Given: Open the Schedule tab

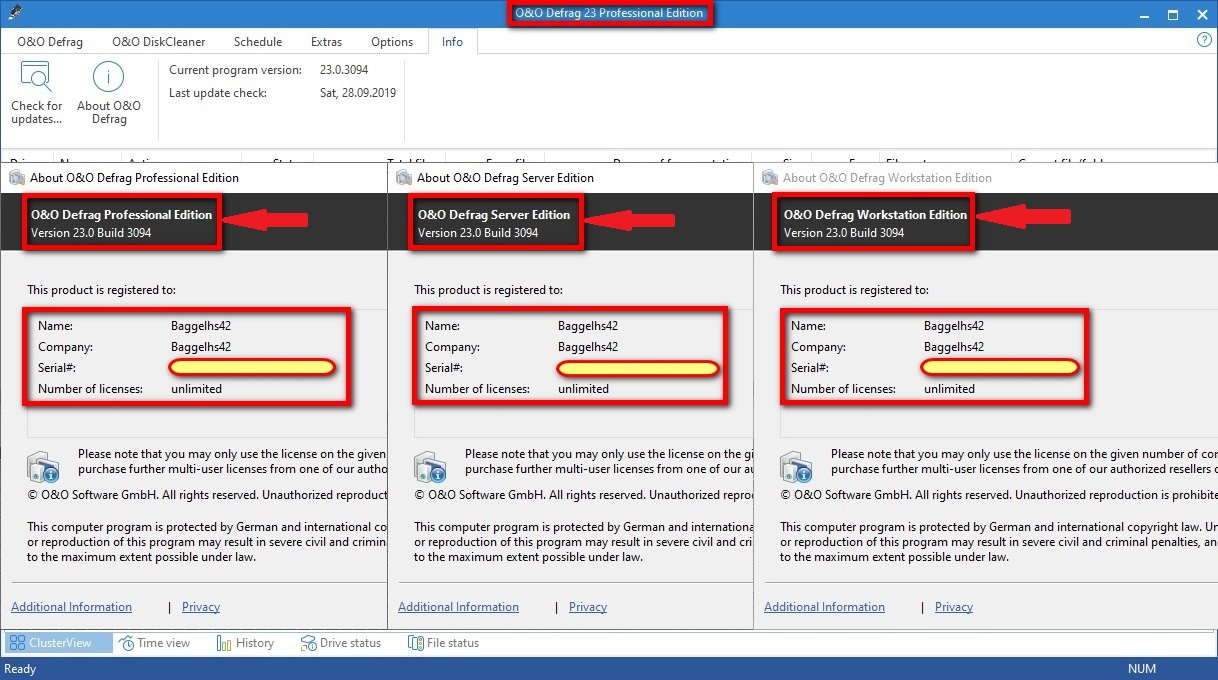Looking at the screenshot, I should [x=258, y=42].
